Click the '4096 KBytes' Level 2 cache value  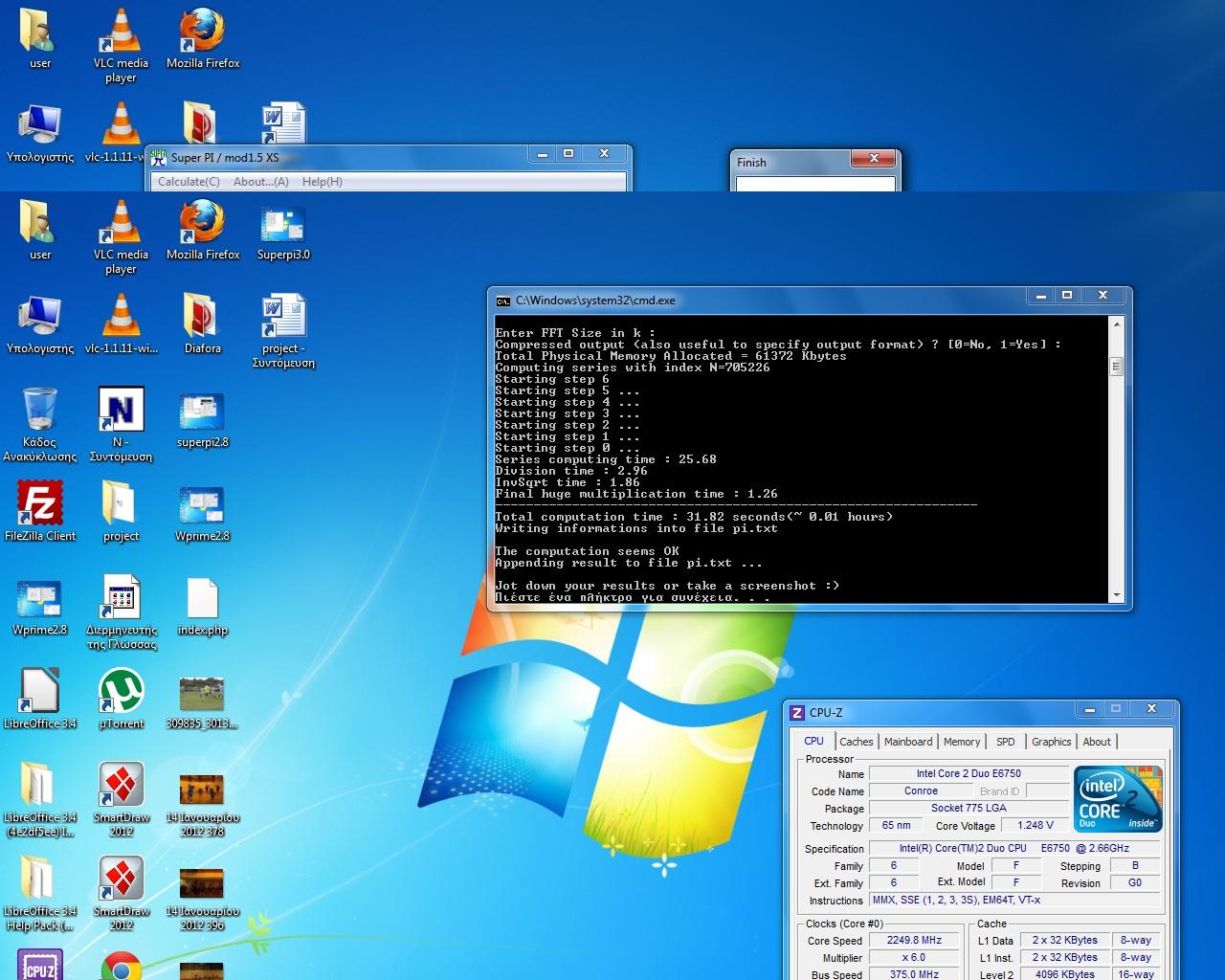click(x=1065, y=974)
